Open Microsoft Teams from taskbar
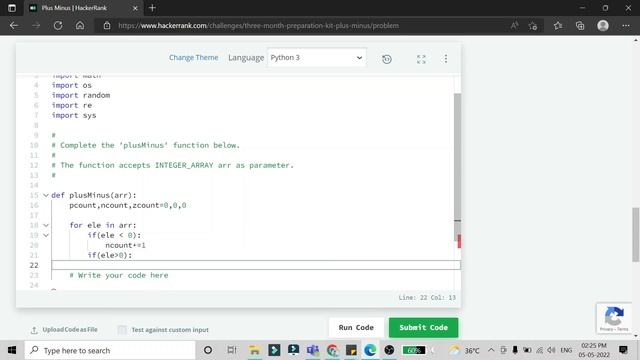640x360 pixels. 313,350
